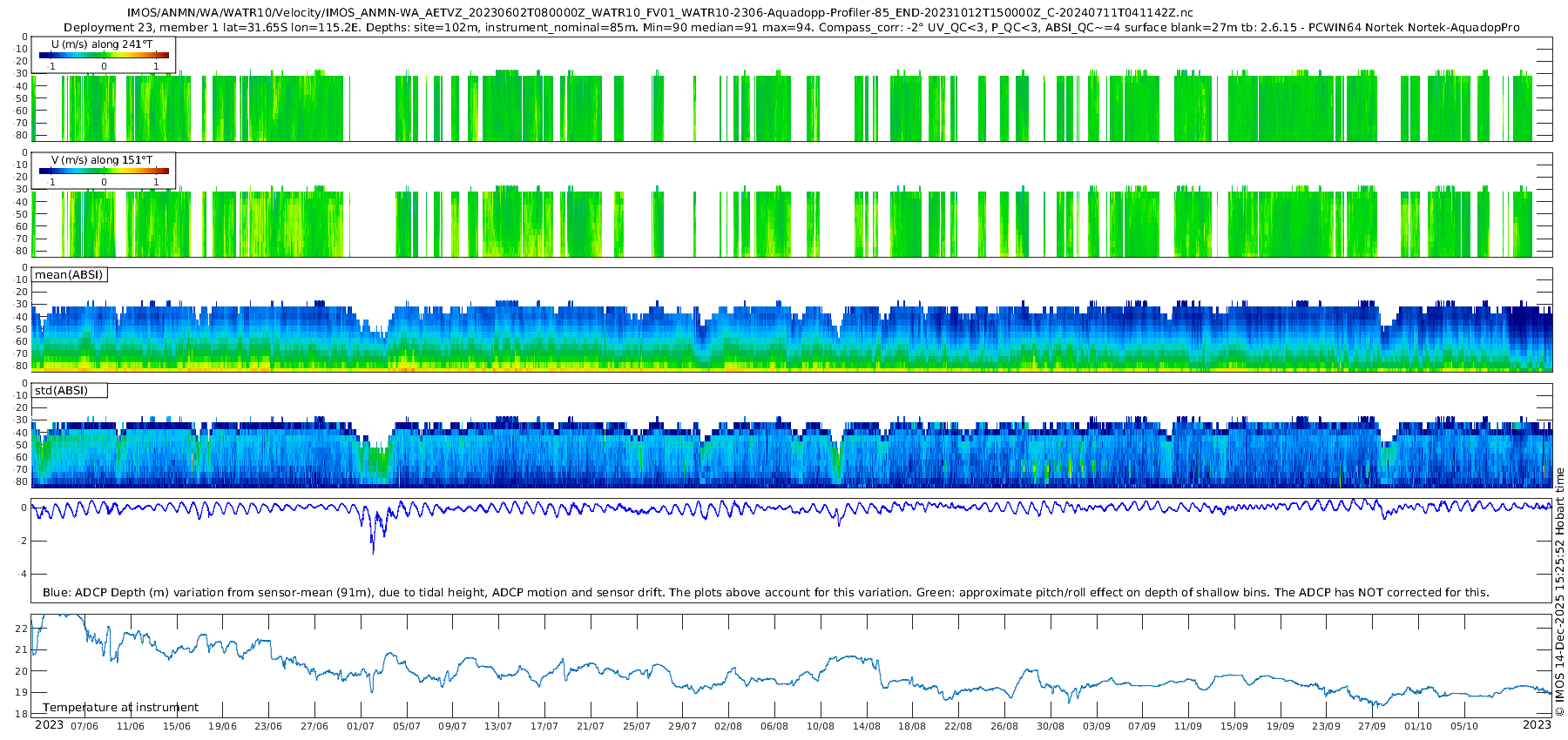Screen dimensions: 1568x740
Task: Click the 'Temperature at instrument' label
Action: [x=120, y=708]
